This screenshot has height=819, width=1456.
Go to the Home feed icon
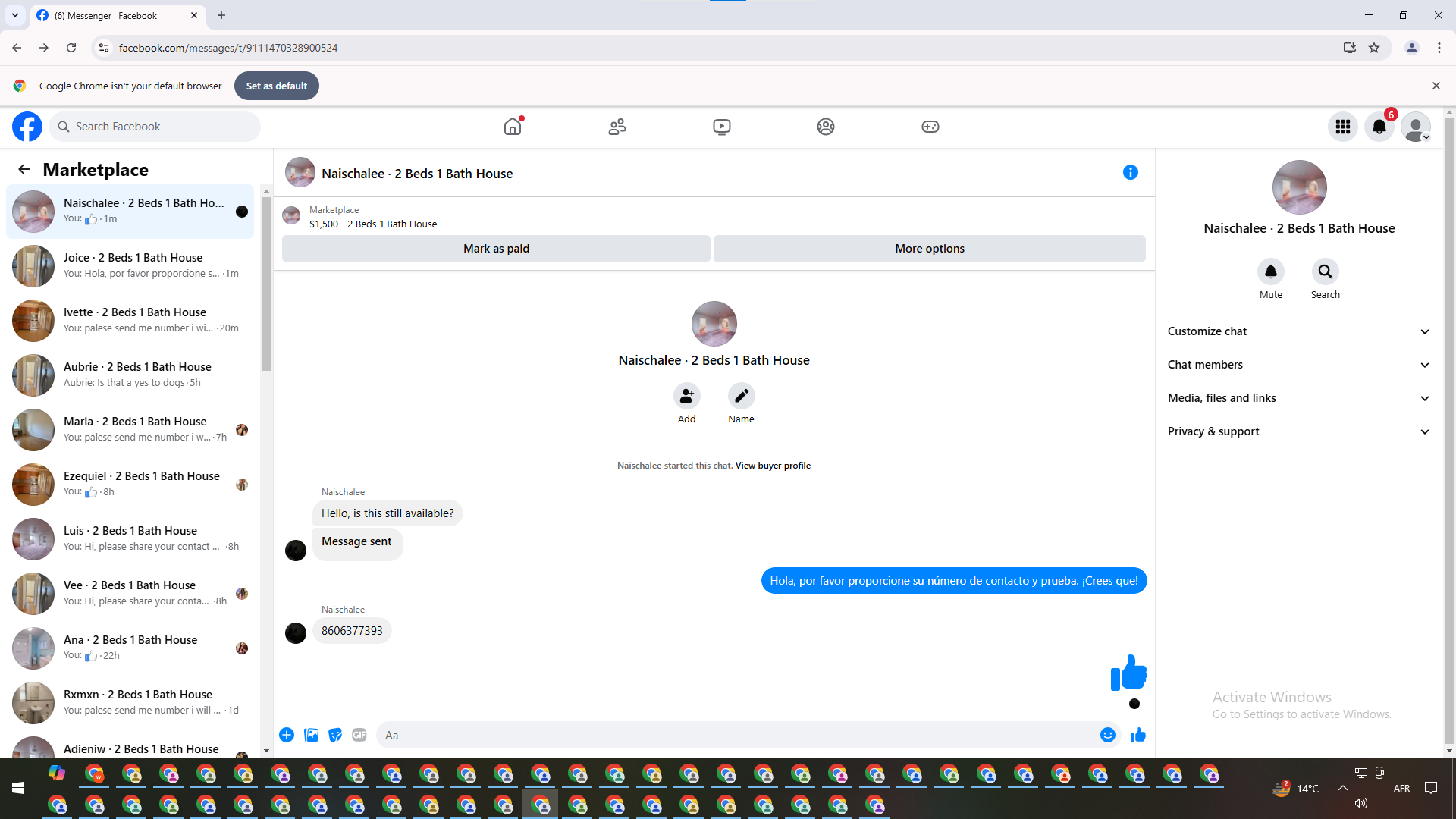pyautogui.click(x=513, y=127)
